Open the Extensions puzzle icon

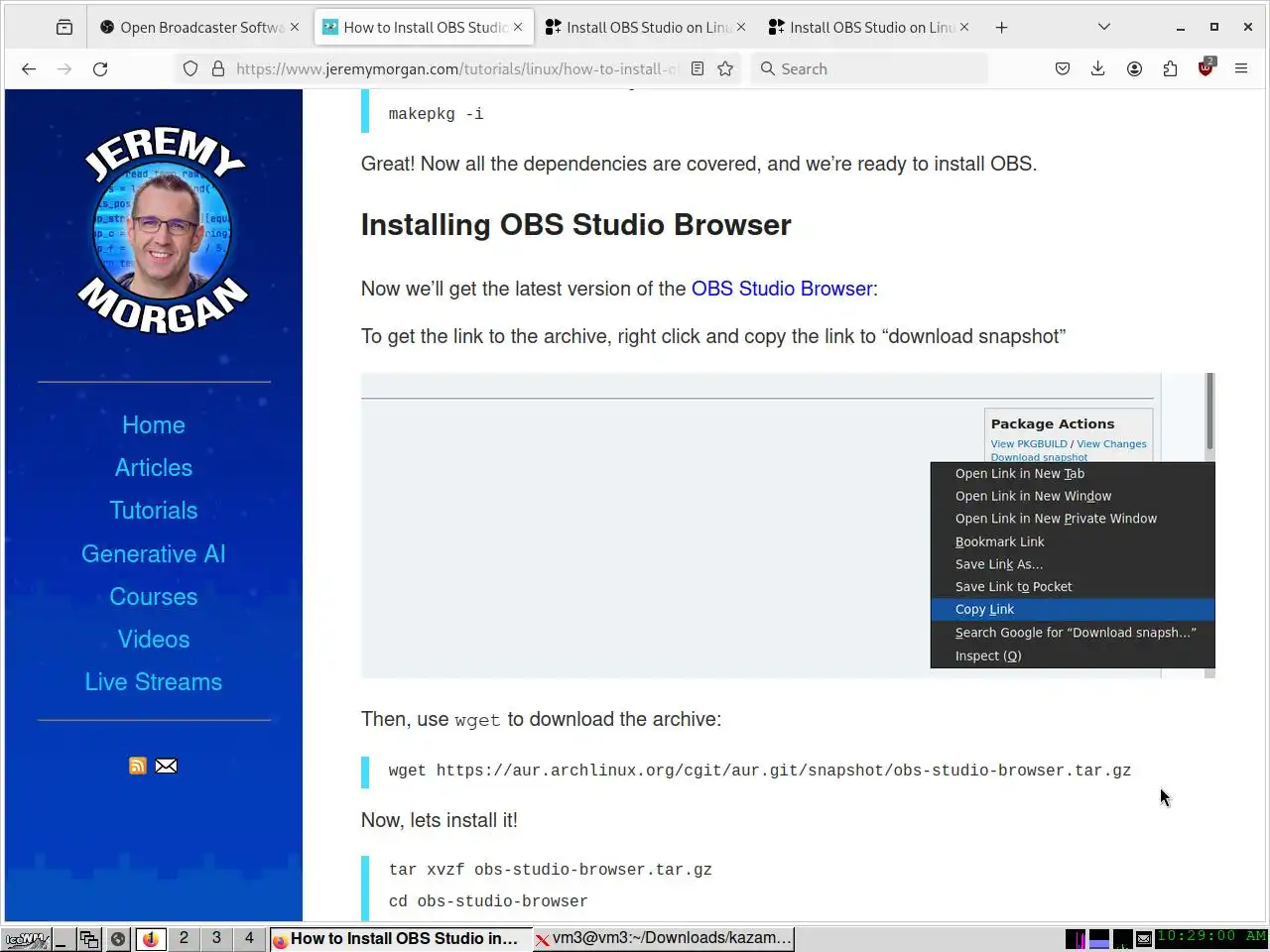(x=1170, y=68)
